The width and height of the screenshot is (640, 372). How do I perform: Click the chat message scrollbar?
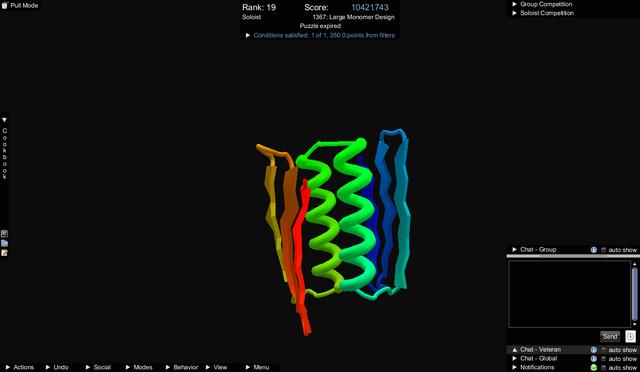coord(634,294)
